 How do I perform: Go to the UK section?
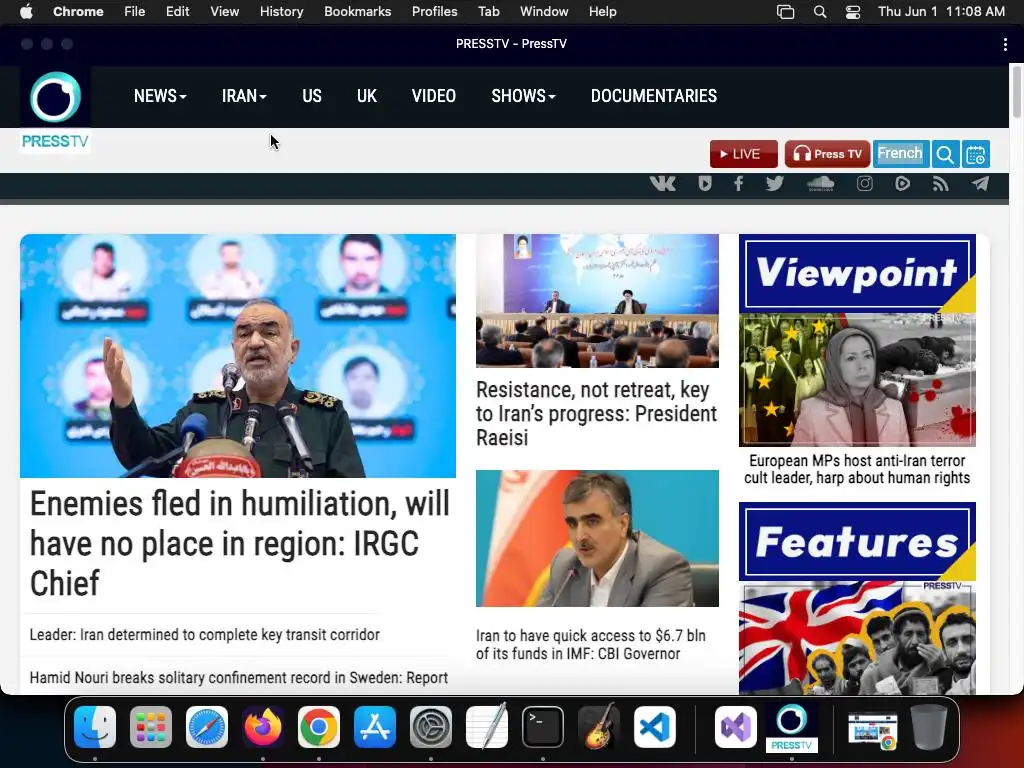pos(366,96)
